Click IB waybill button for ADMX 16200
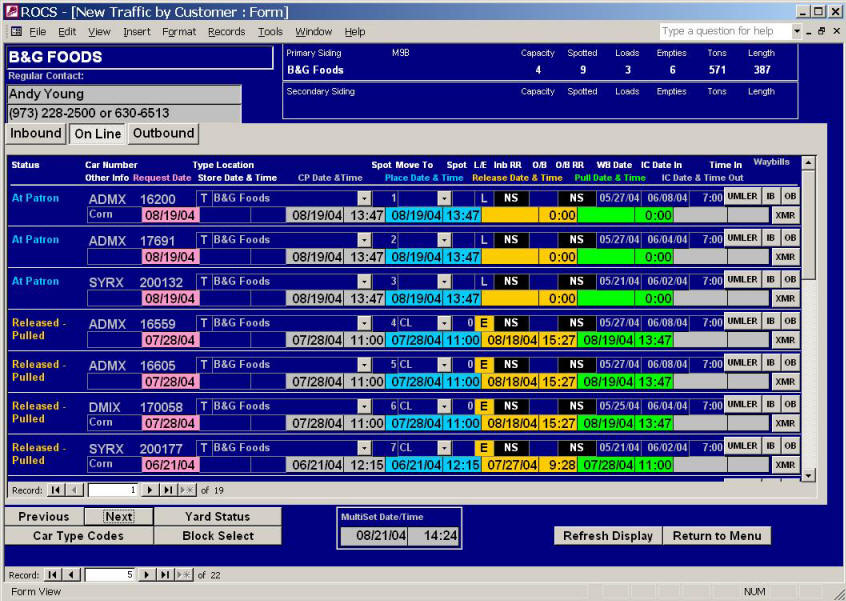 point(770,196)
